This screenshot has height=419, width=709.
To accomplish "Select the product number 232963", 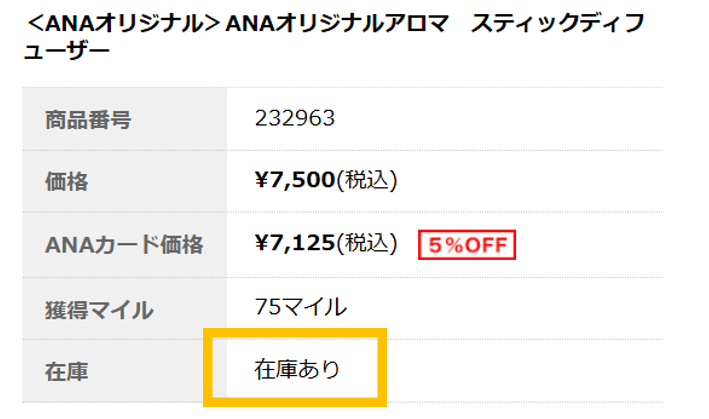I will point(295,119).
